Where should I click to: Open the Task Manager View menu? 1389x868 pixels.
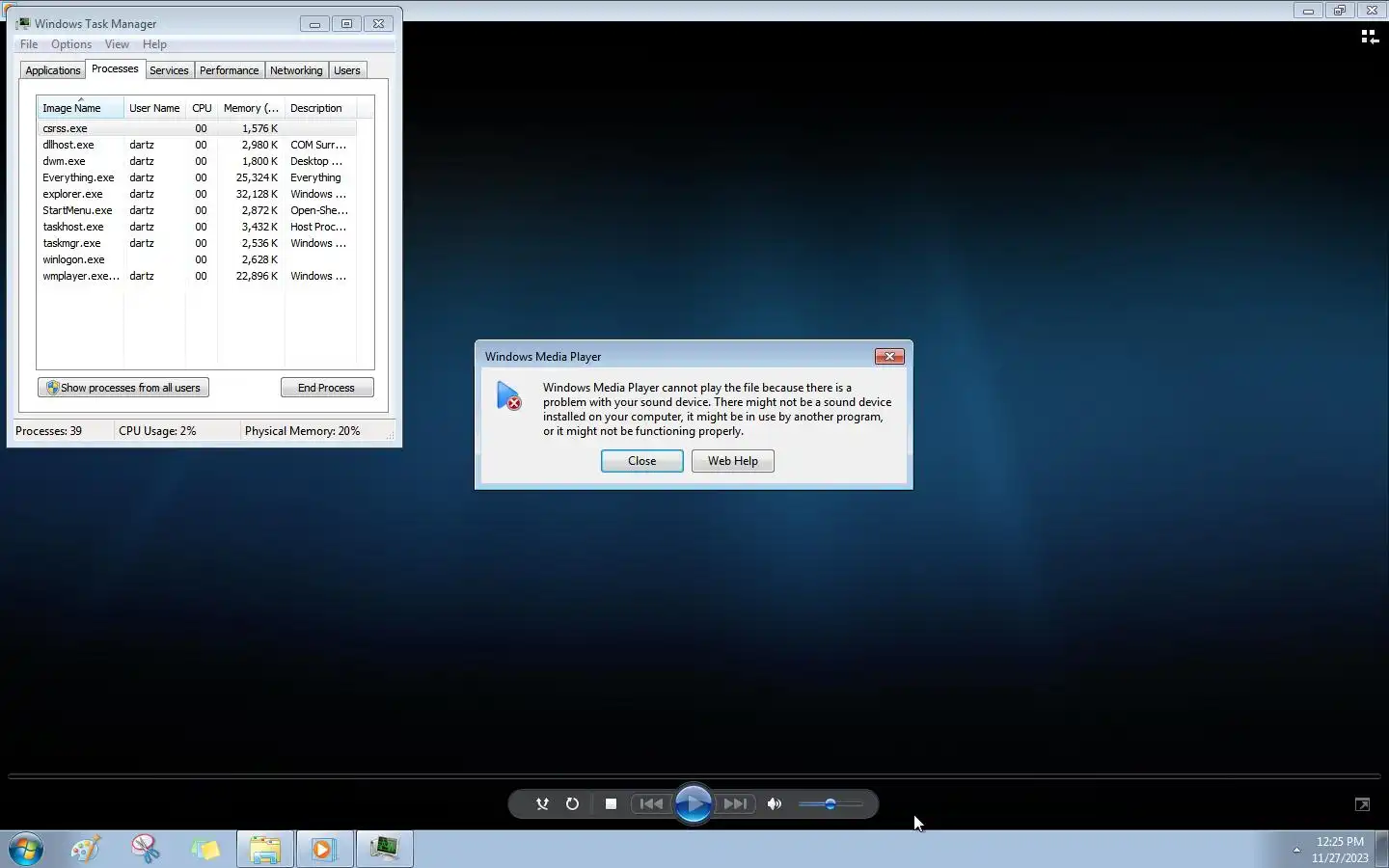117,44
